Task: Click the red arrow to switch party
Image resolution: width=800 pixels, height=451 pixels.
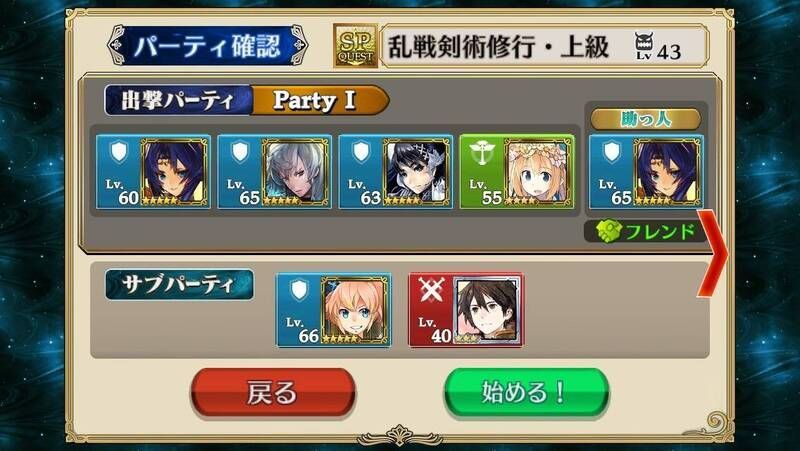Action: click(712, 253)
